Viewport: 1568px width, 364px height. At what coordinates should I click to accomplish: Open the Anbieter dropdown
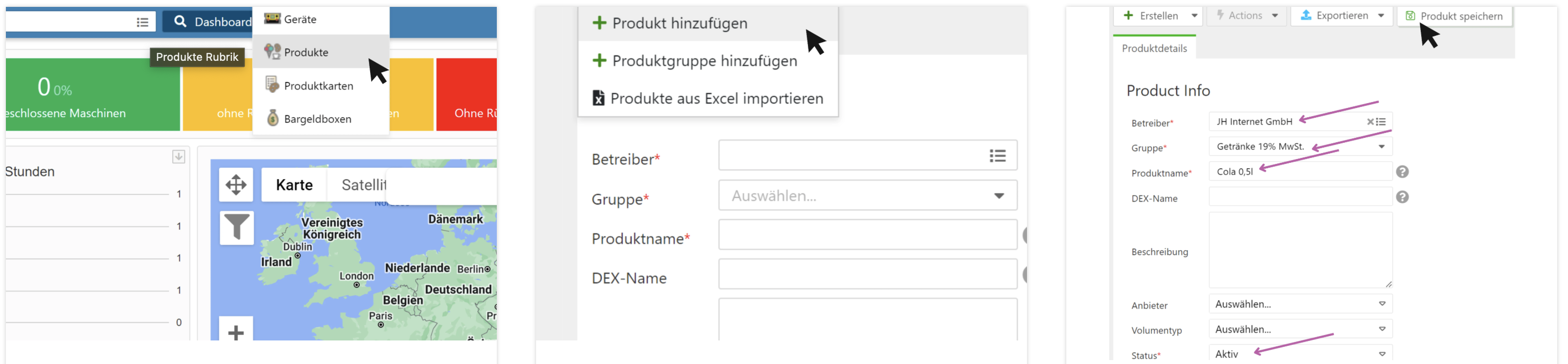pyautogui.click(x=1299, y=304)
